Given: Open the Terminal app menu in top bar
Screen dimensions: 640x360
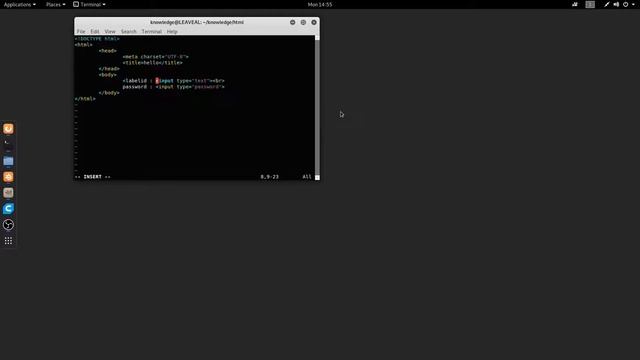Looking at the screenshot, I should click(89, 4).
